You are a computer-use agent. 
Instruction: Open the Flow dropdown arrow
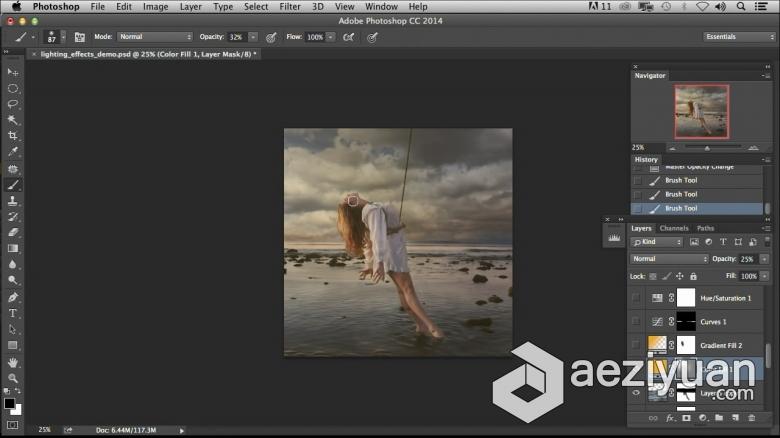click(331, 37)
